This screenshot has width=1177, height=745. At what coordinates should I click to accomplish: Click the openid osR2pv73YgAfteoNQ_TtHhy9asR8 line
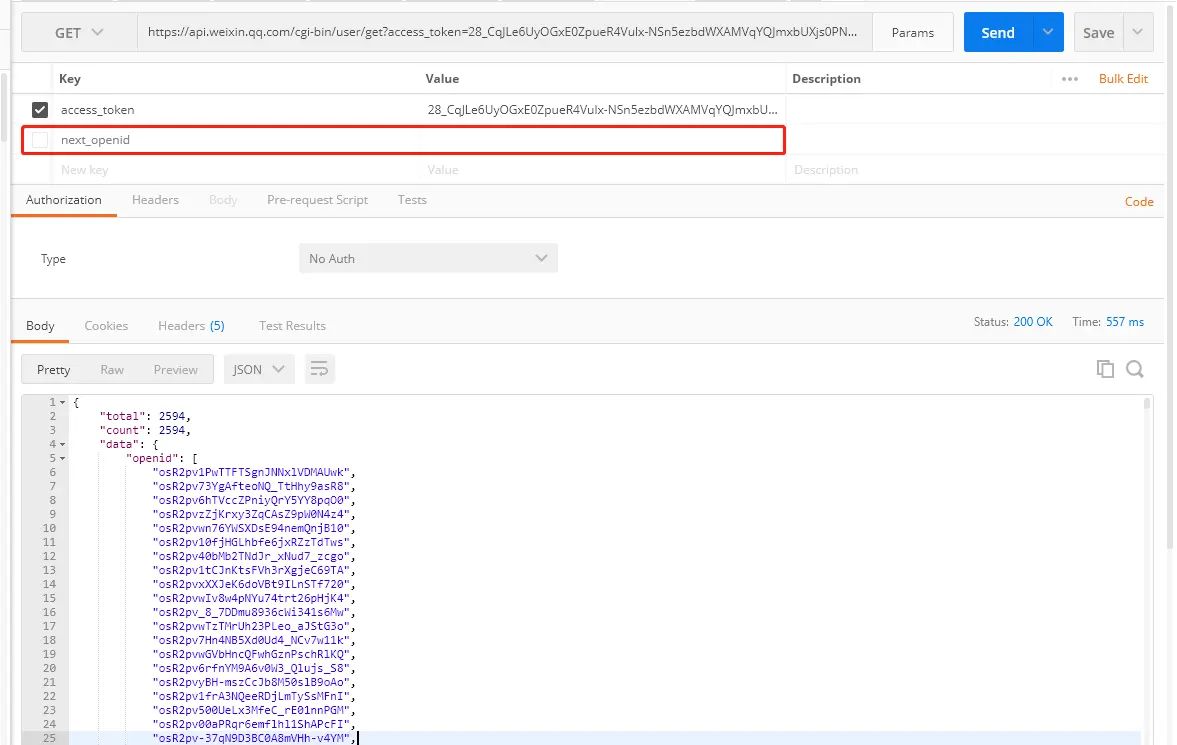click(x=254, y=486)
